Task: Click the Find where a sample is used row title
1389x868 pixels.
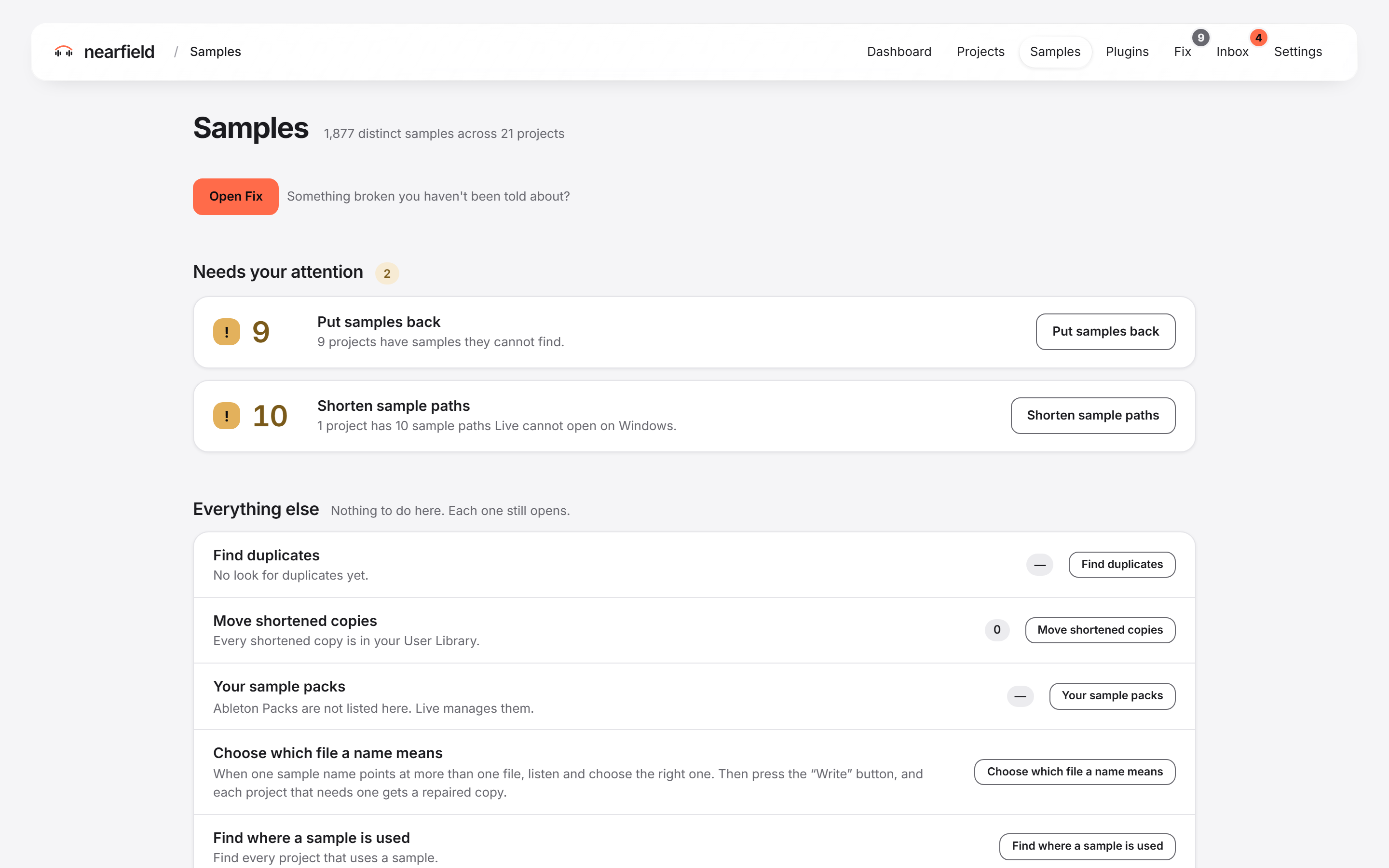Action: click(312, 838)
